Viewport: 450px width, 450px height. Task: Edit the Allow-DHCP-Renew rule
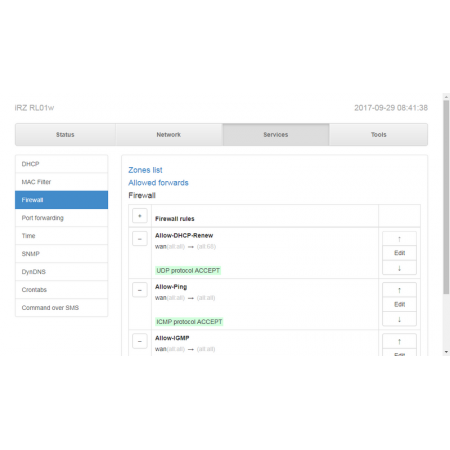coord(399,253)
